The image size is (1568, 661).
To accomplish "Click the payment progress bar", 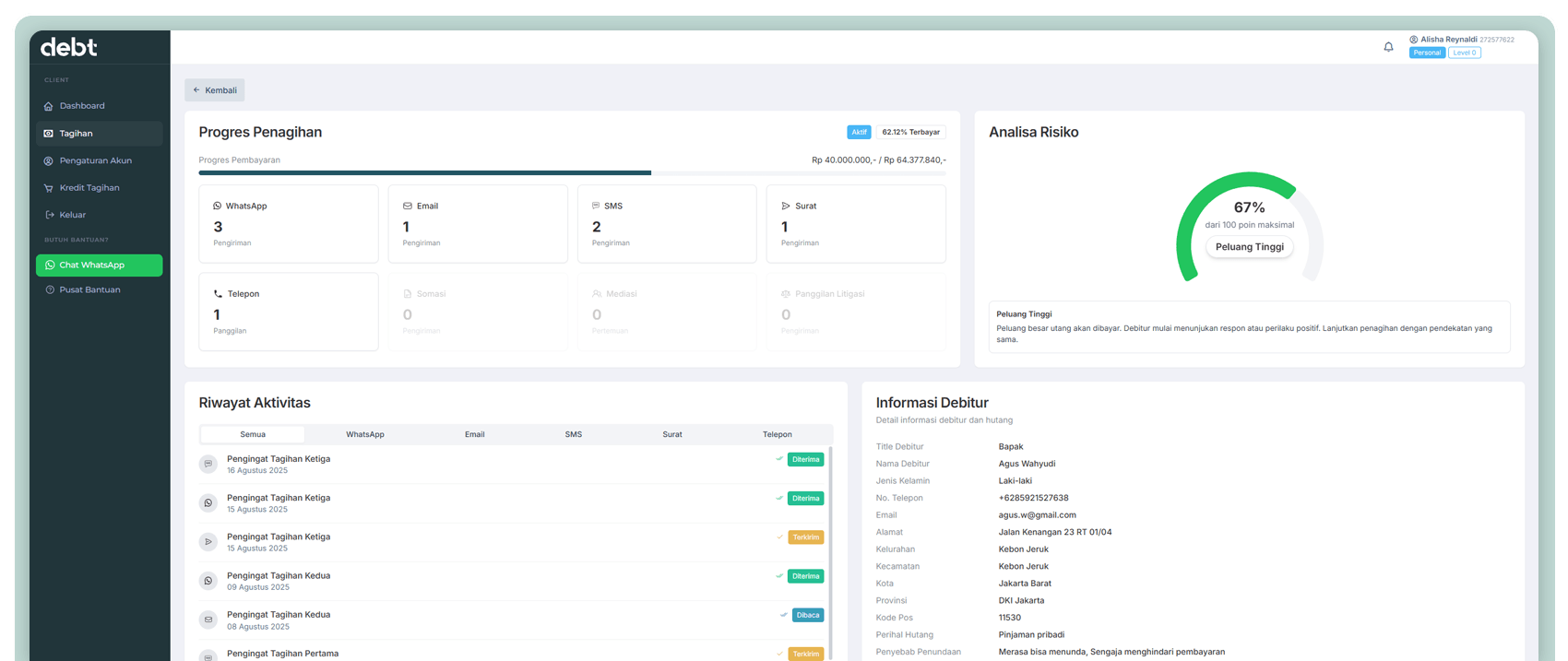I will [572, 172].
